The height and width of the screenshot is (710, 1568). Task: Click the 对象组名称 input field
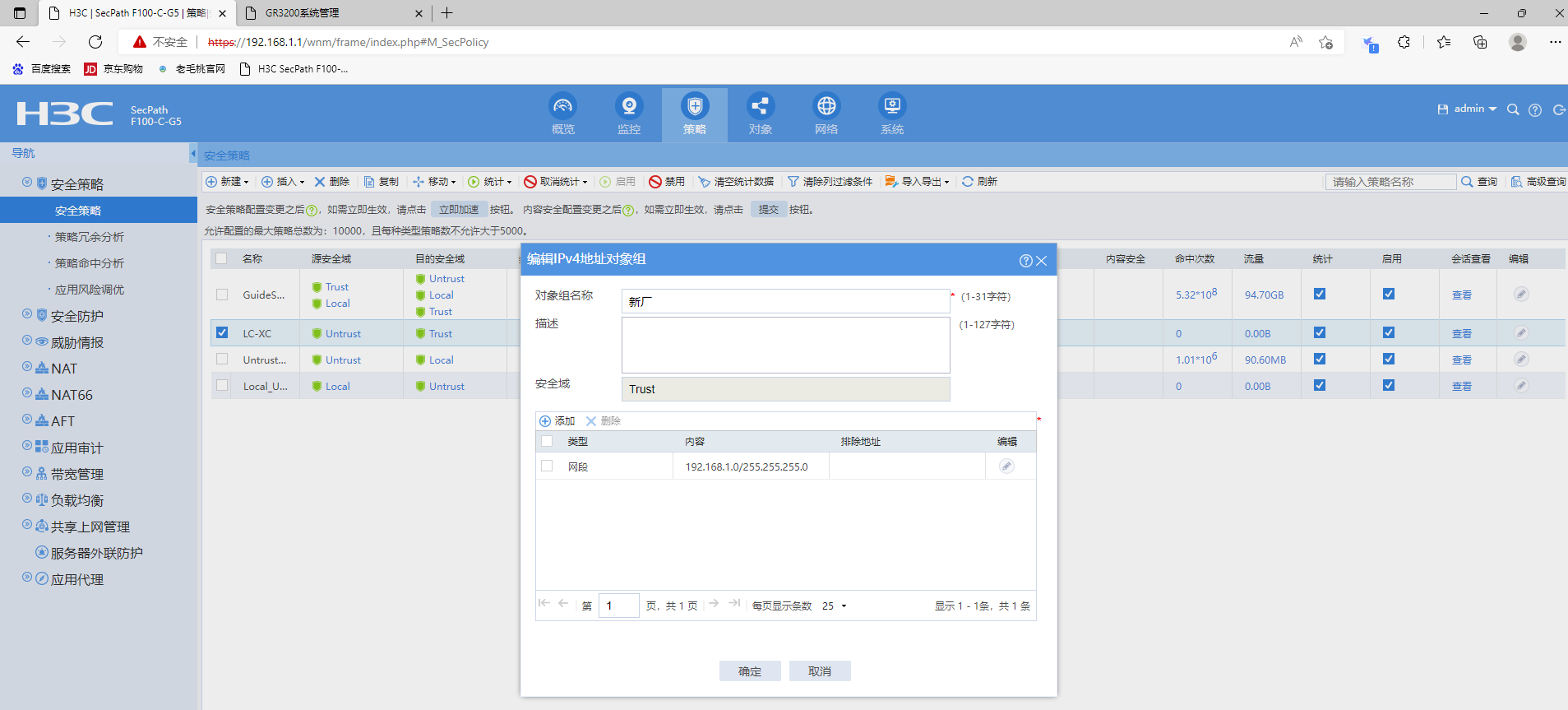click(785, 301)
